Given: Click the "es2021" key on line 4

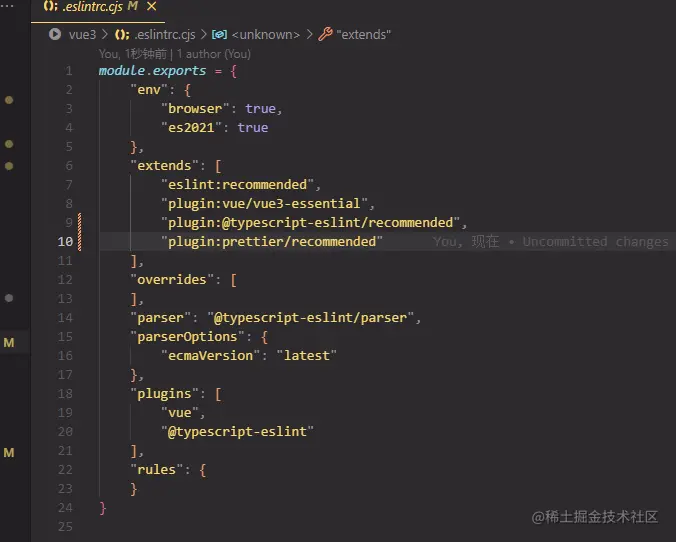Looking at the screenshot, I should pos(191,128).
